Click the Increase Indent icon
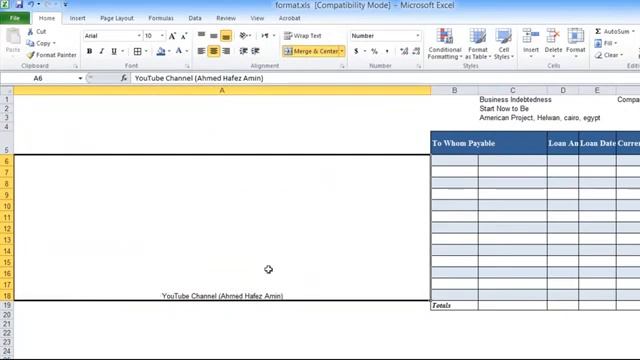 pyautogui.click(x=256, y=51)
